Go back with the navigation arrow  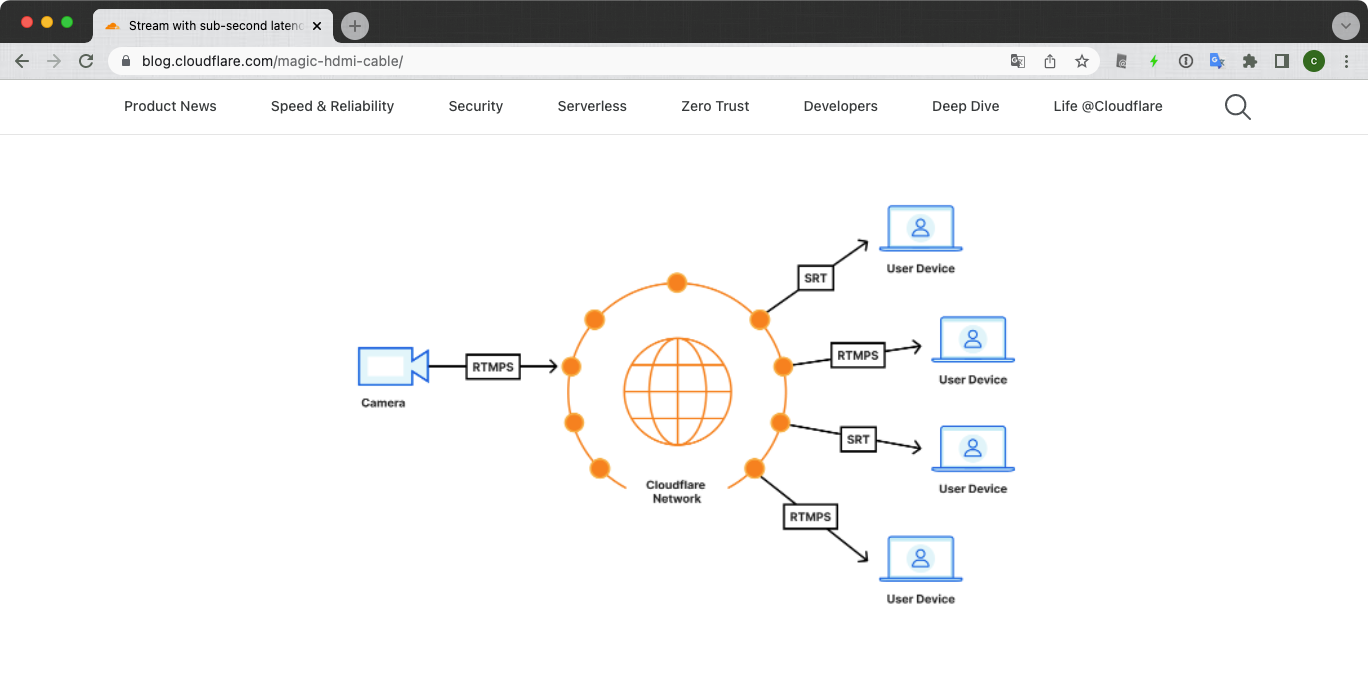[x=22, y=61]
